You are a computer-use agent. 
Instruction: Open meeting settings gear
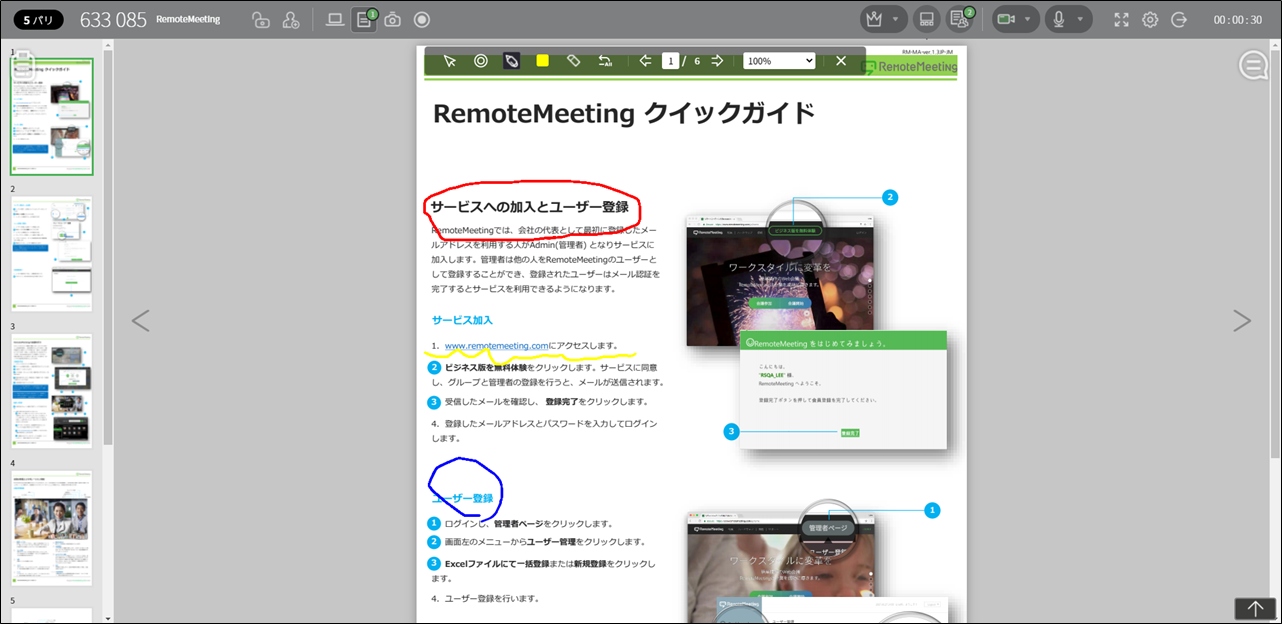[1150, 19]
